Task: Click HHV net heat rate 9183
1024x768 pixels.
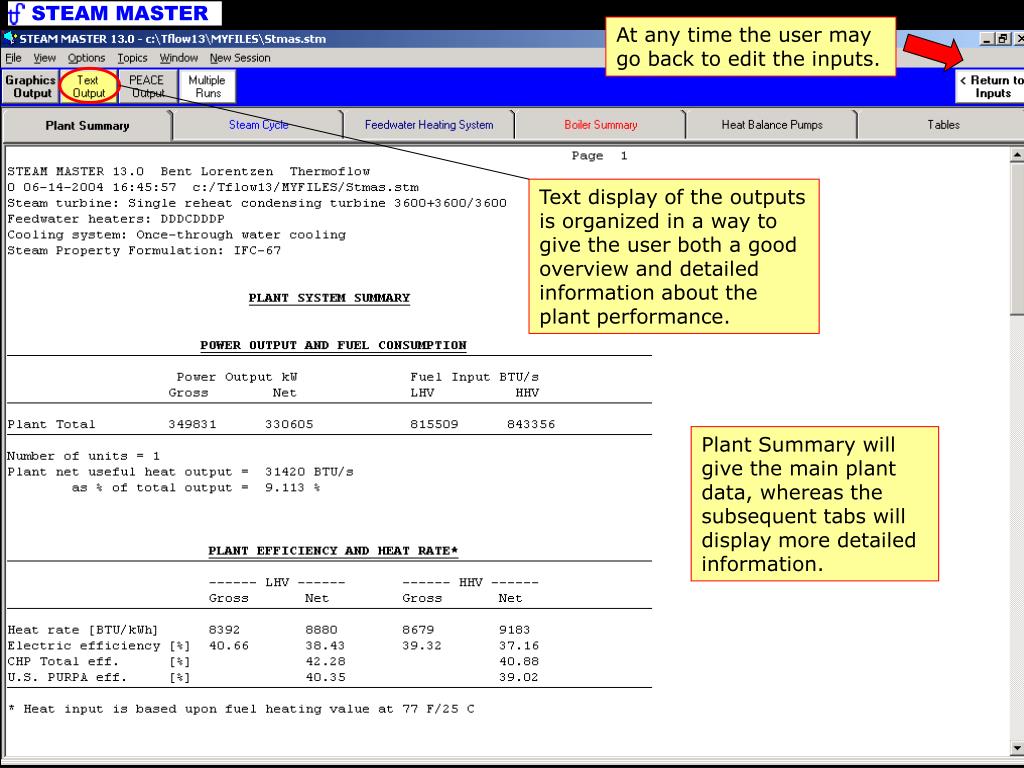Action: pyautogui.click(x=515, y=630)
